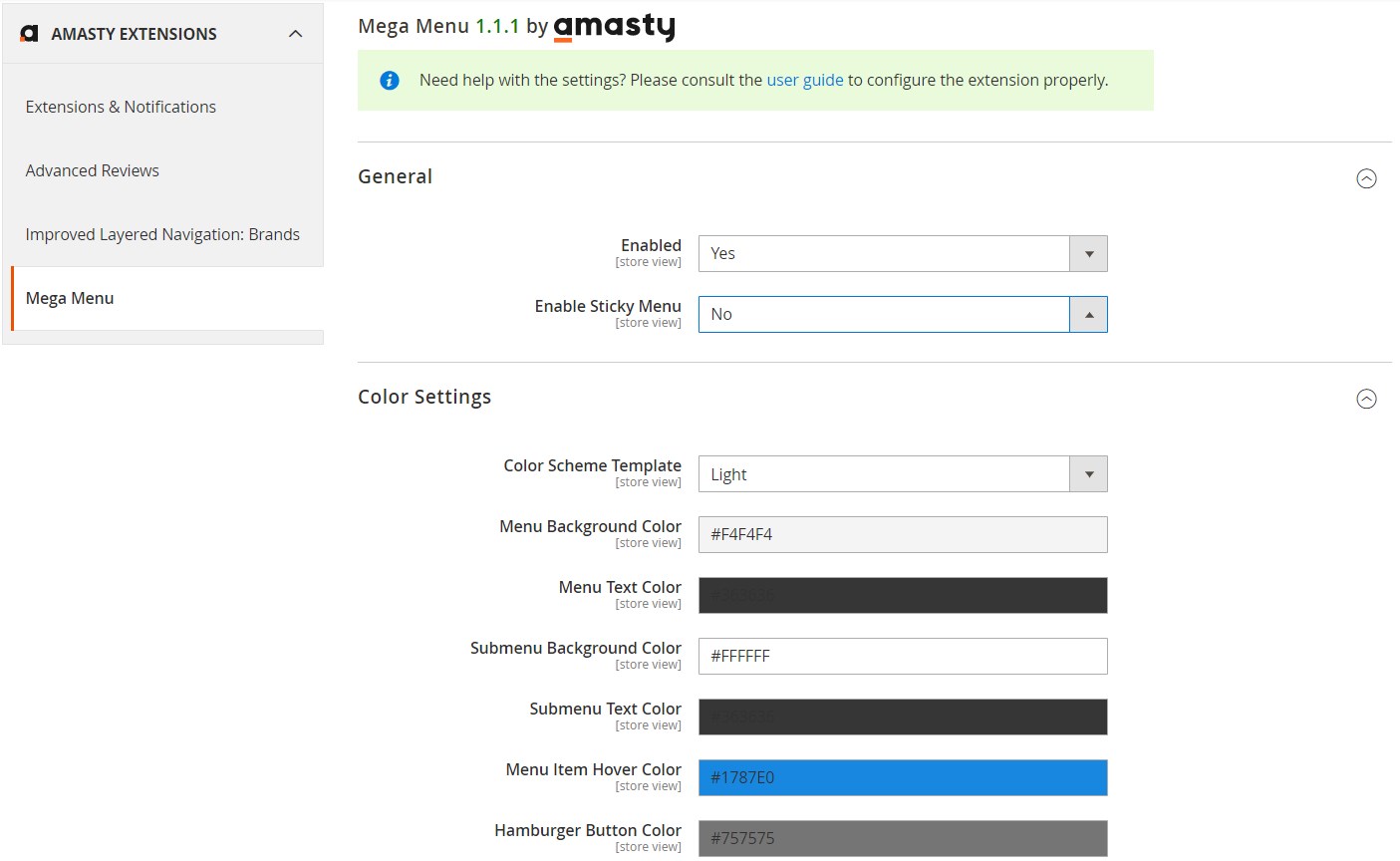This screenshot has height=861, width=1400.
Task: Click the info icon in the help banner
Action: 389,80
